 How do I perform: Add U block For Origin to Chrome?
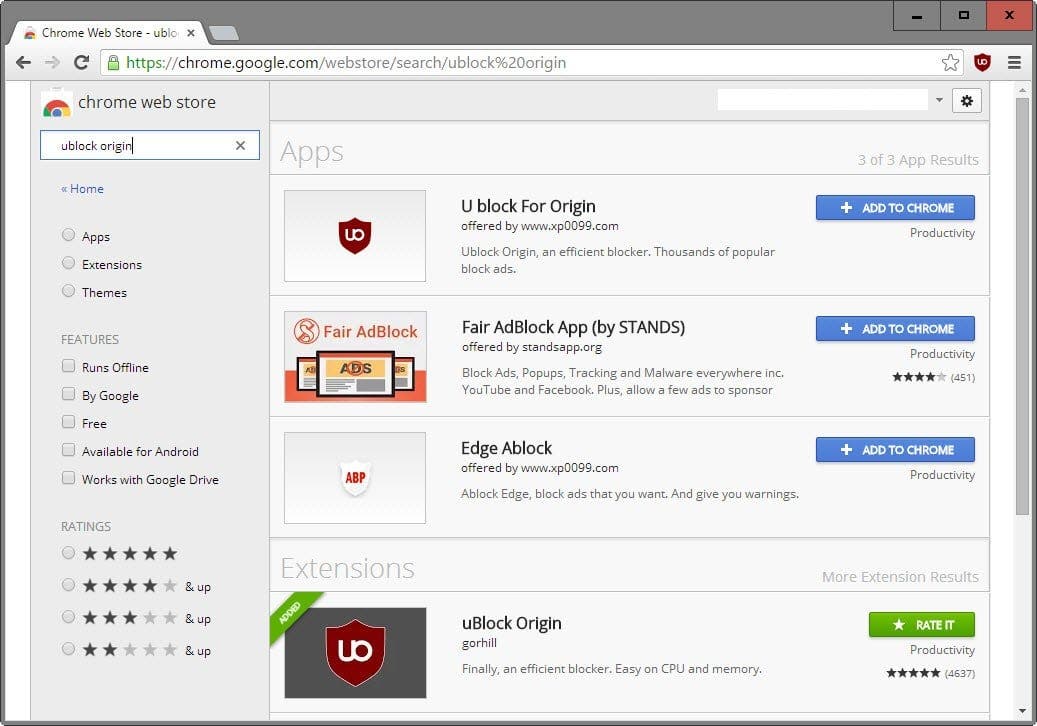[894, 207]
